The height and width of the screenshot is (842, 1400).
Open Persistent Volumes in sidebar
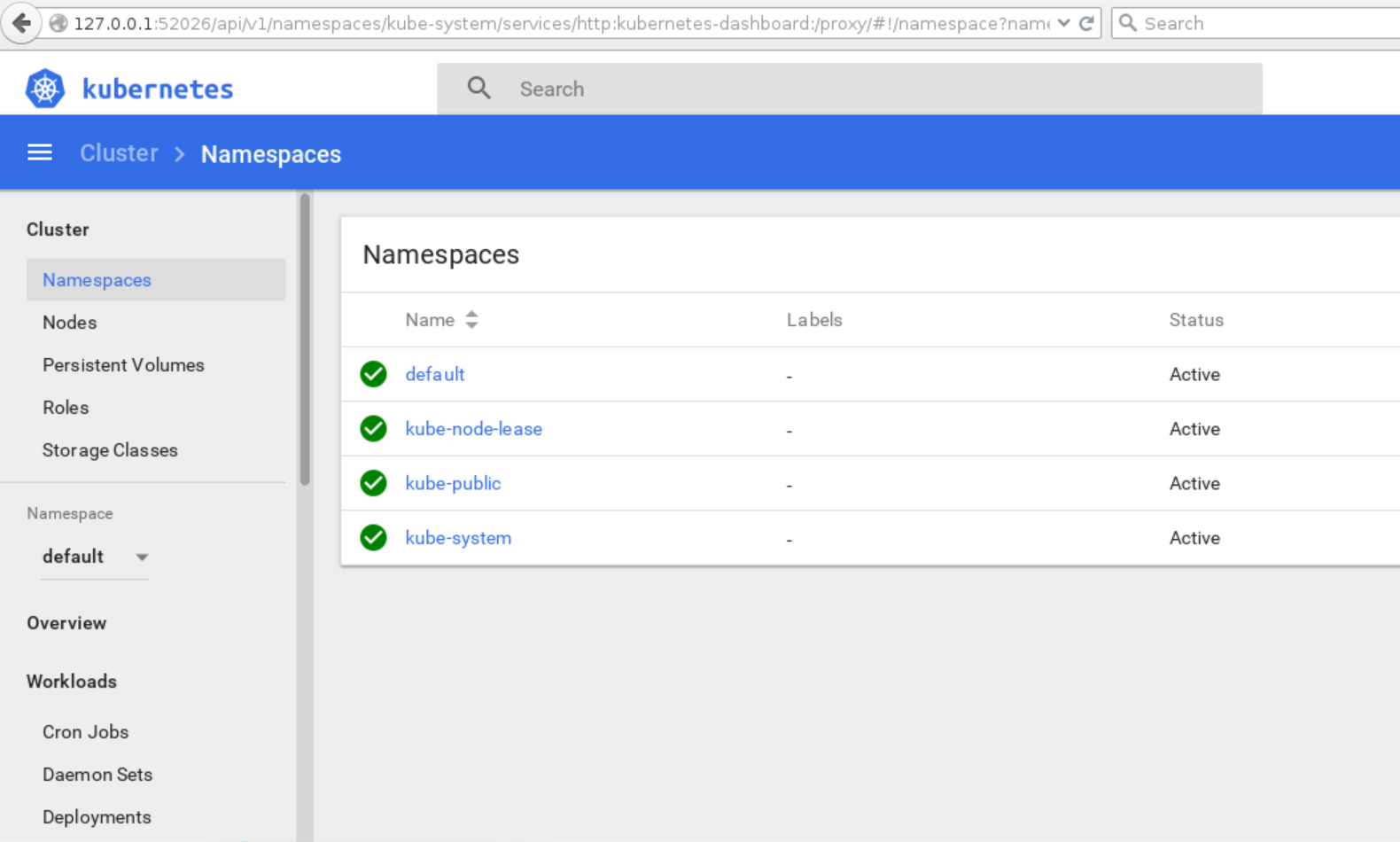(x=123, y=365)
